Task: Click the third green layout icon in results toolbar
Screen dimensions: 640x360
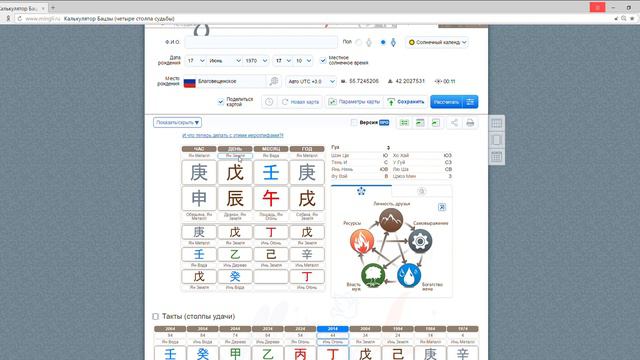Action: coord(436,123)
